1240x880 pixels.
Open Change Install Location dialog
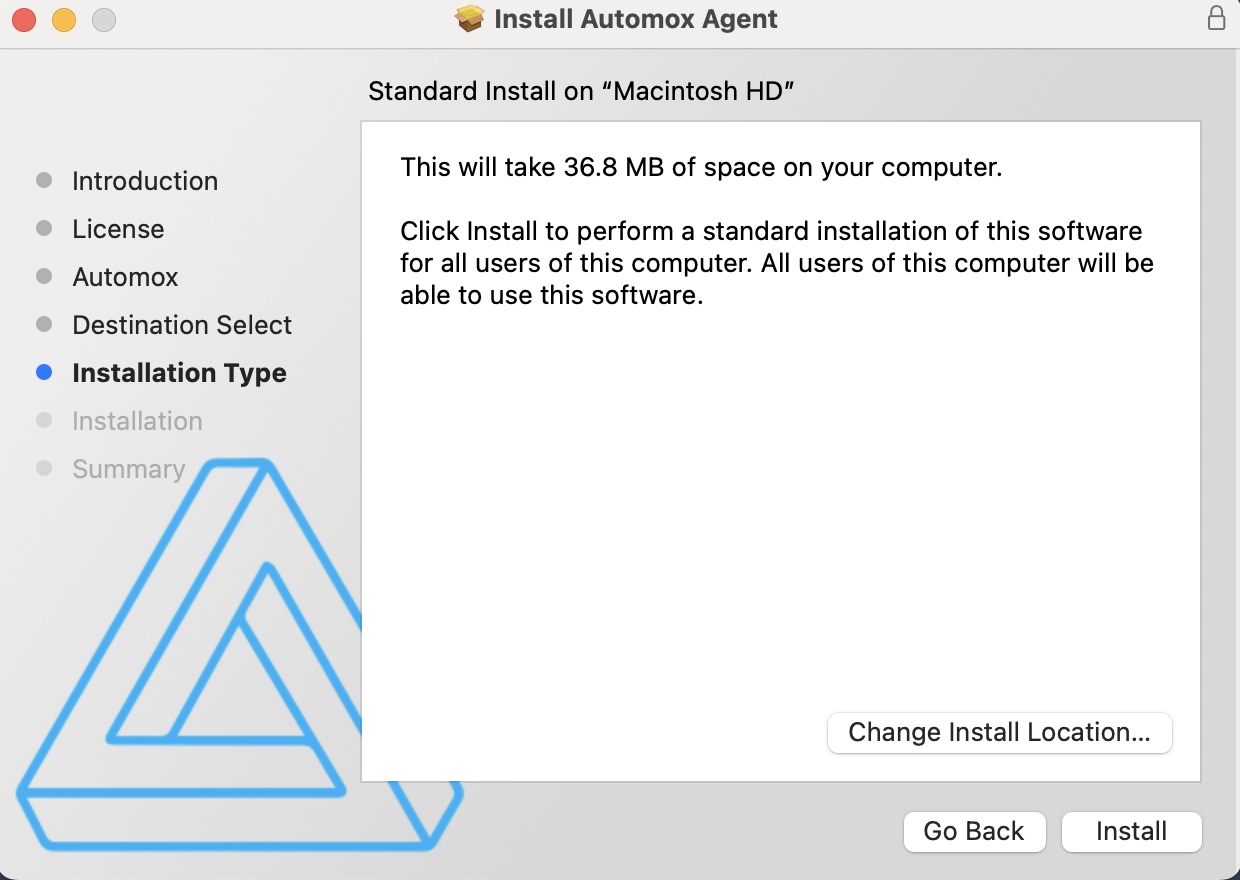coord(1000,732)
